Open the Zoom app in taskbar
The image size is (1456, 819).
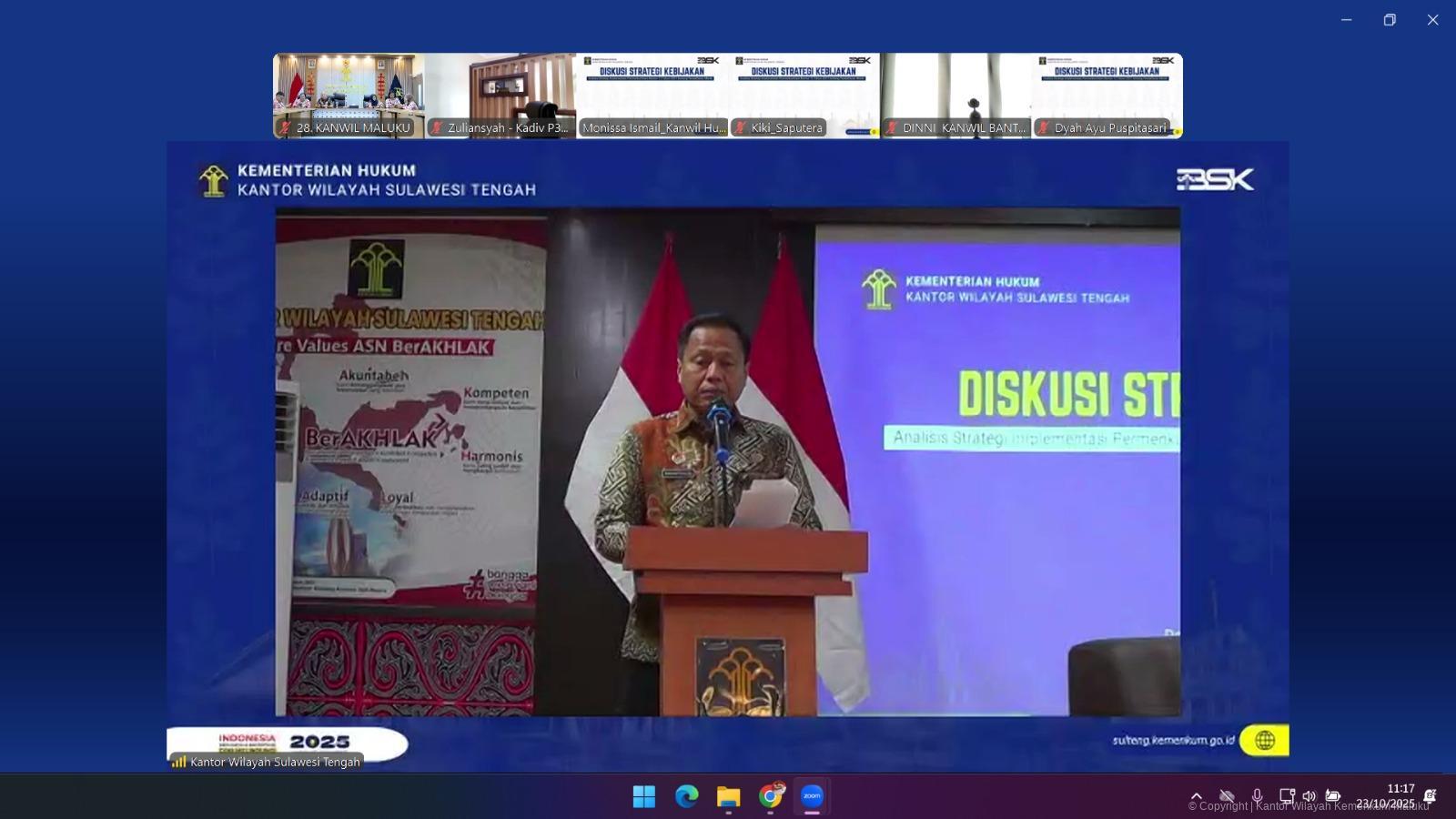tap(812, 796)
